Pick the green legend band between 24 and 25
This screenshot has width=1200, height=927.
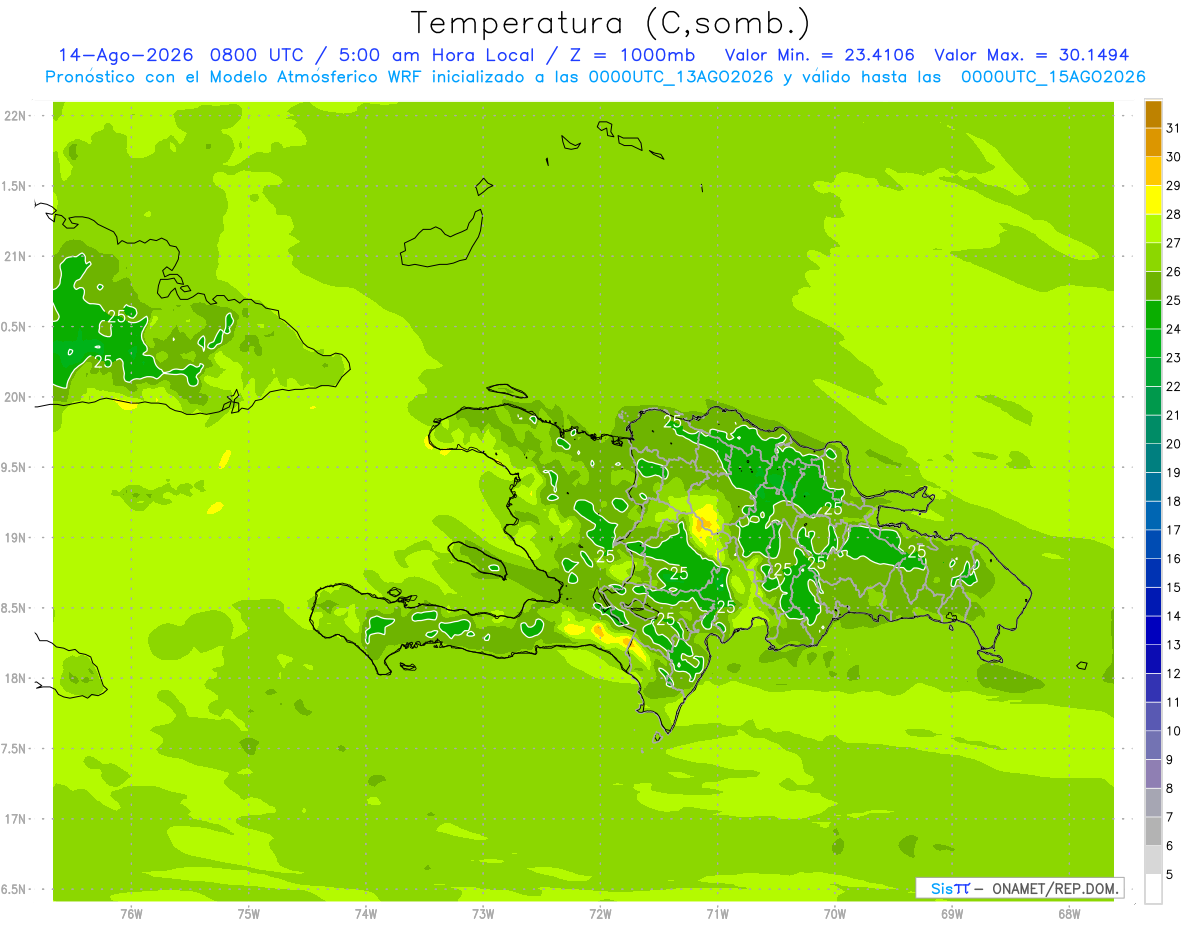(x=1153, y=314)
